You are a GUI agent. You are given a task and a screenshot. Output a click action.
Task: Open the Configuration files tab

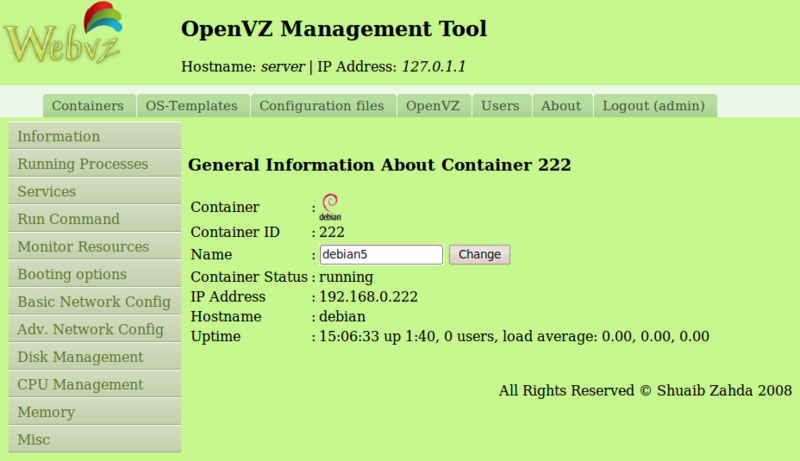pyautogui.click(x=323, y=106)
